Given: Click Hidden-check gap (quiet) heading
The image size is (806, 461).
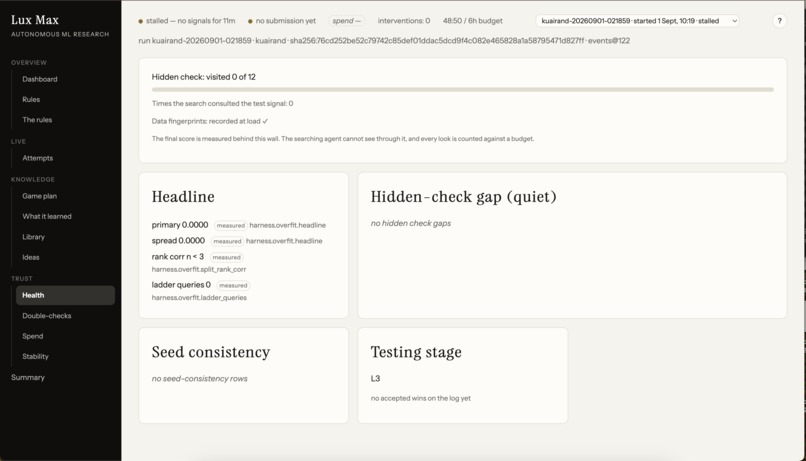Looking at the screenshot, I should click(464, 196).
